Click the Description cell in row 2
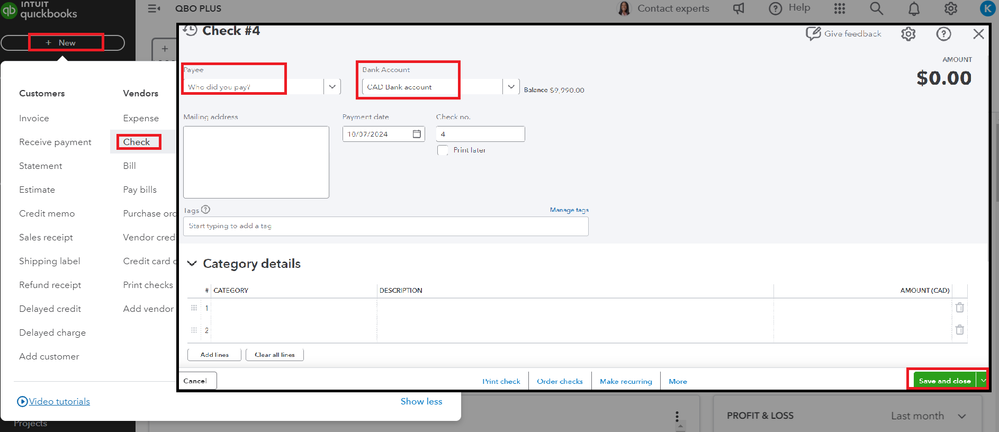 [575, 330]
